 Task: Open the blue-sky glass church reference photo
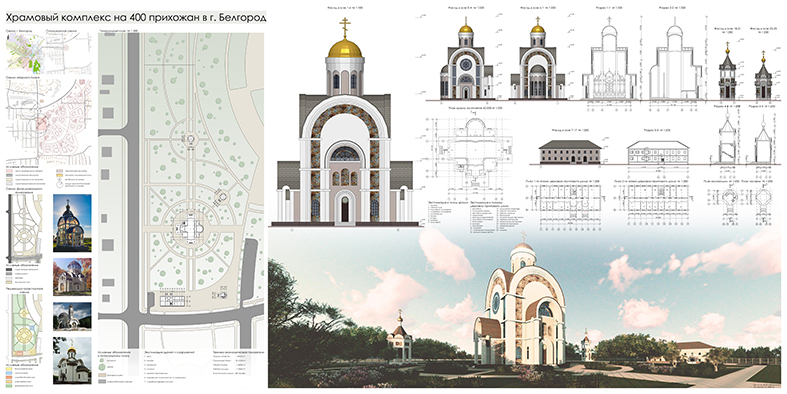(x=72, y=223)
